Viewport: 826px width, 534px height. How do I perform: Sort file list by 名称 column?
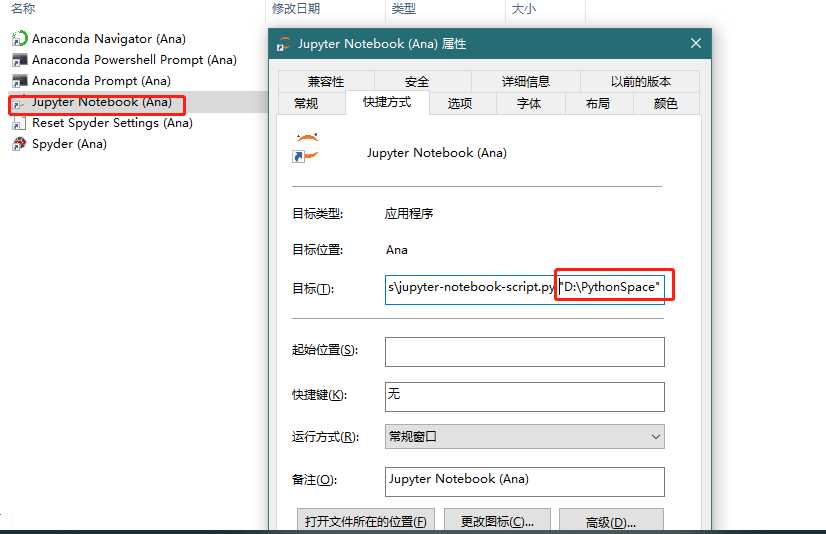pos(24,8)
